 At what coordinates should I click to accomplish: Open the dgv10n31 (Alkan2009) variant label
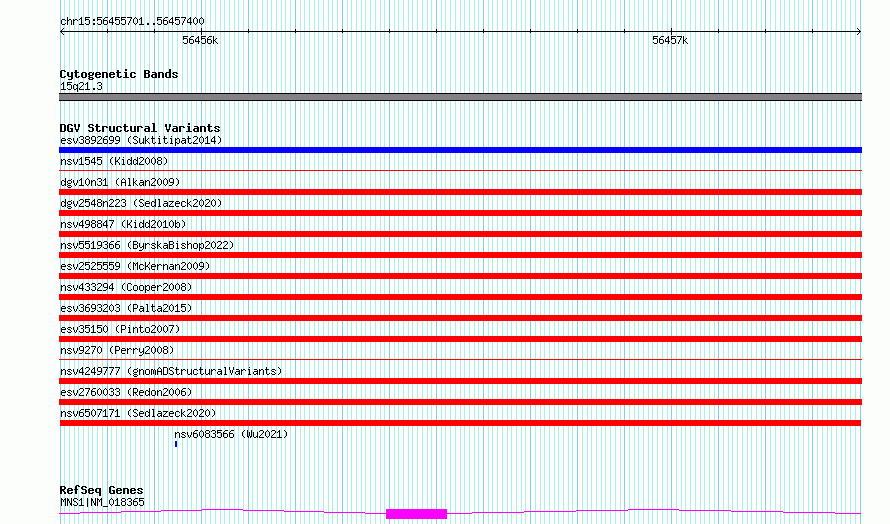[120, 182]
